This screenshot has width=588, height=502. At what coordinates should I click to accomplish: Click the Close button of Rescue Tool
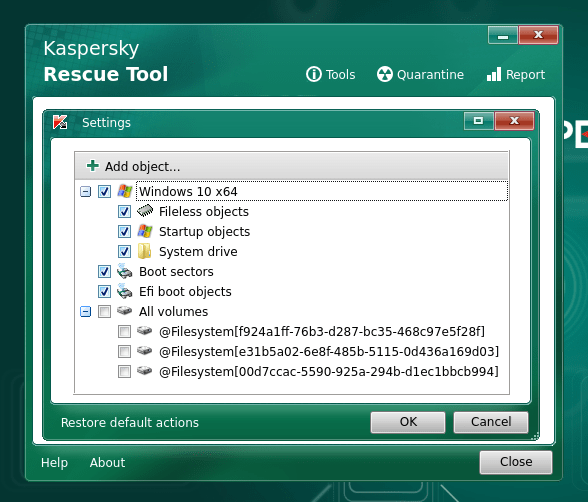point(516,462)
